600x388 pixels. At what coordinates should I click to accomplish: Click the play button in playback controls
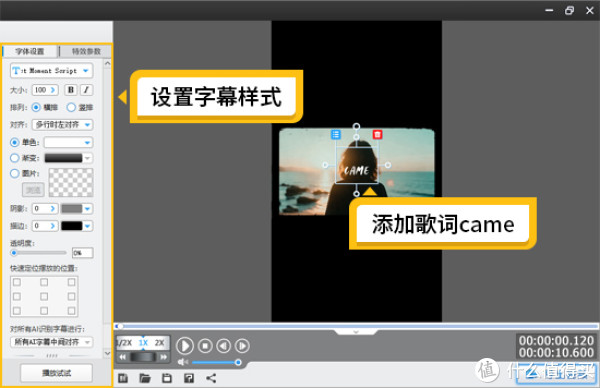(185, 346)
